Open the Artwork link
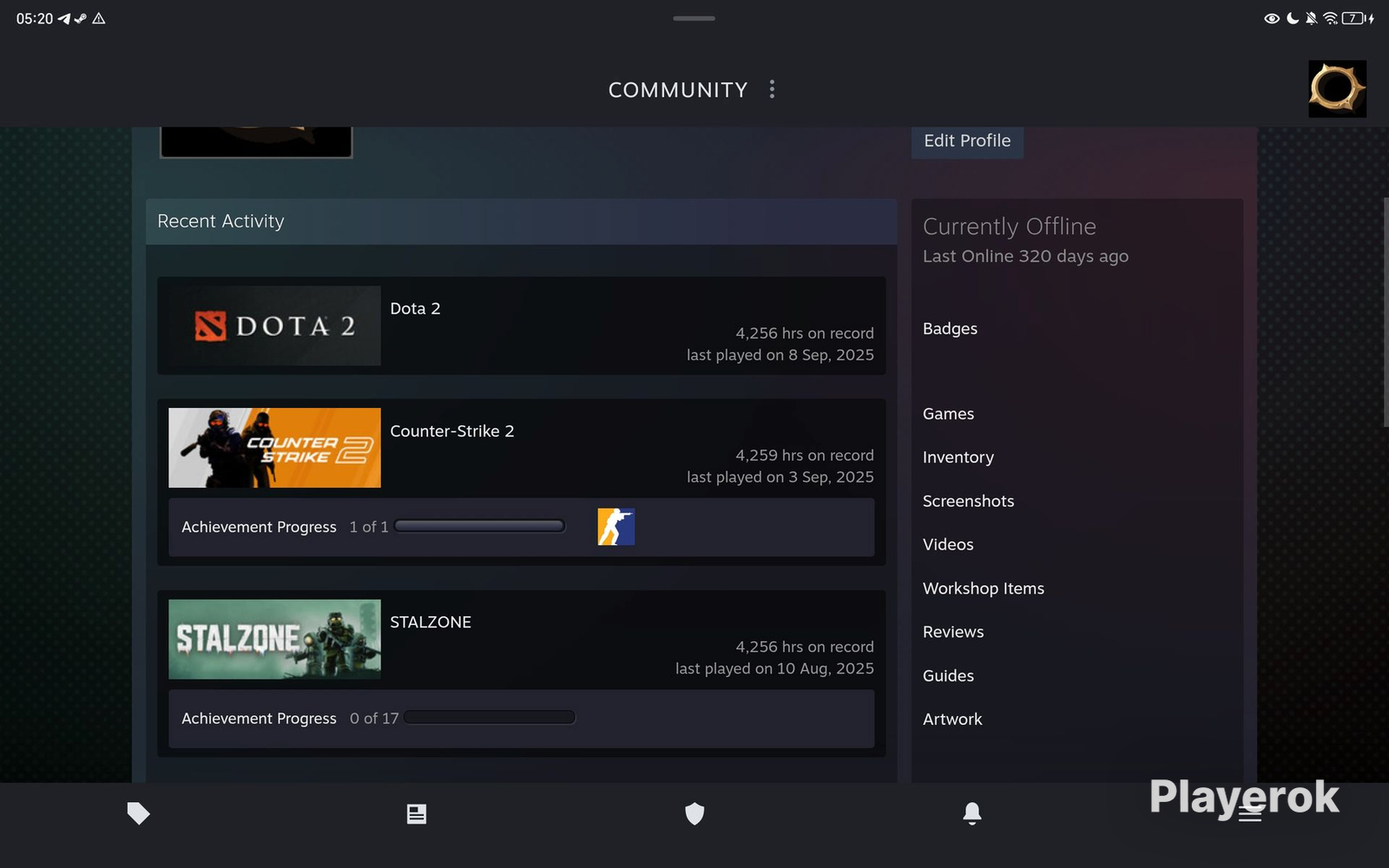 point(952,719)
